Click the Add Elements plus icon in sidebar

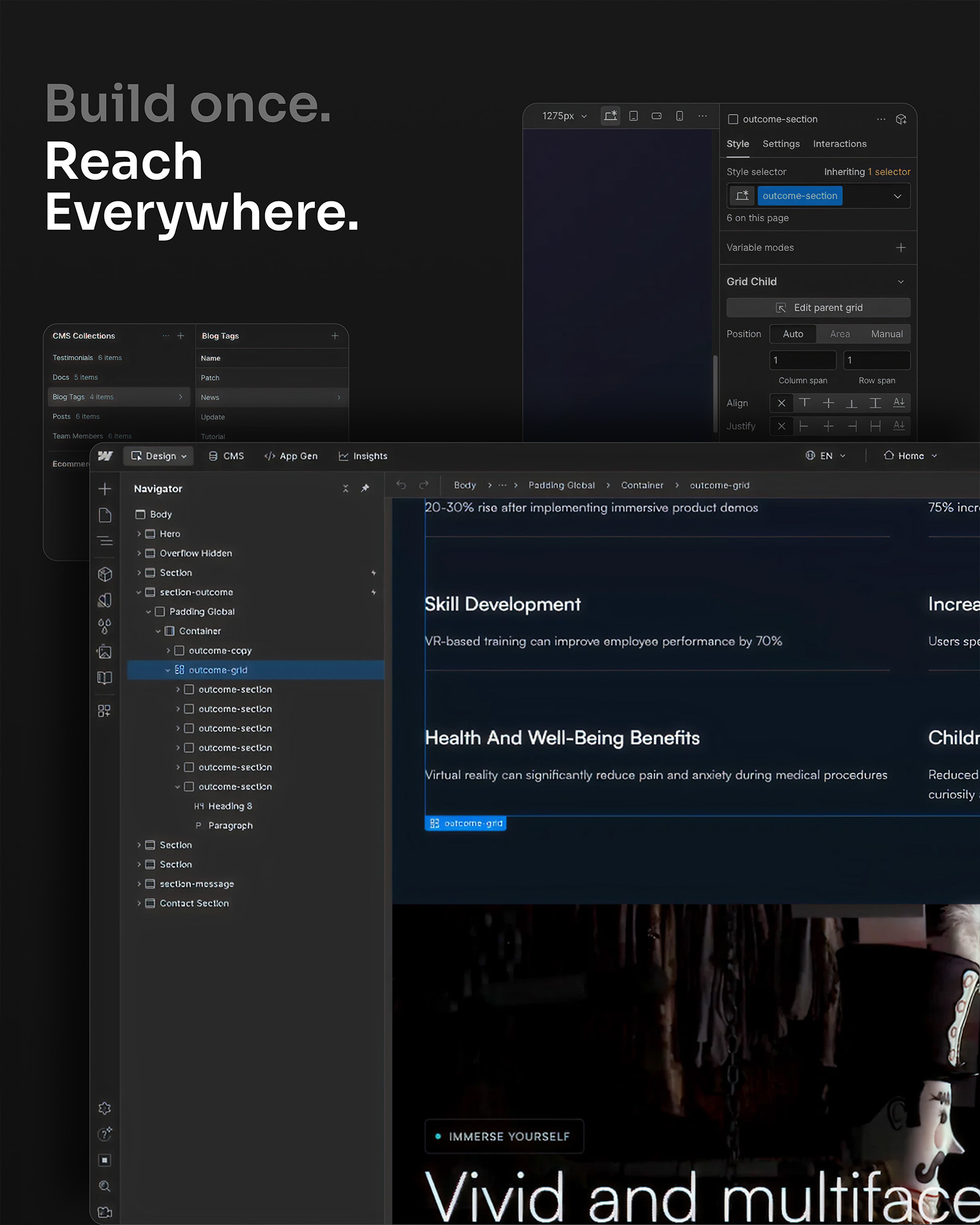tap(105, 489)
